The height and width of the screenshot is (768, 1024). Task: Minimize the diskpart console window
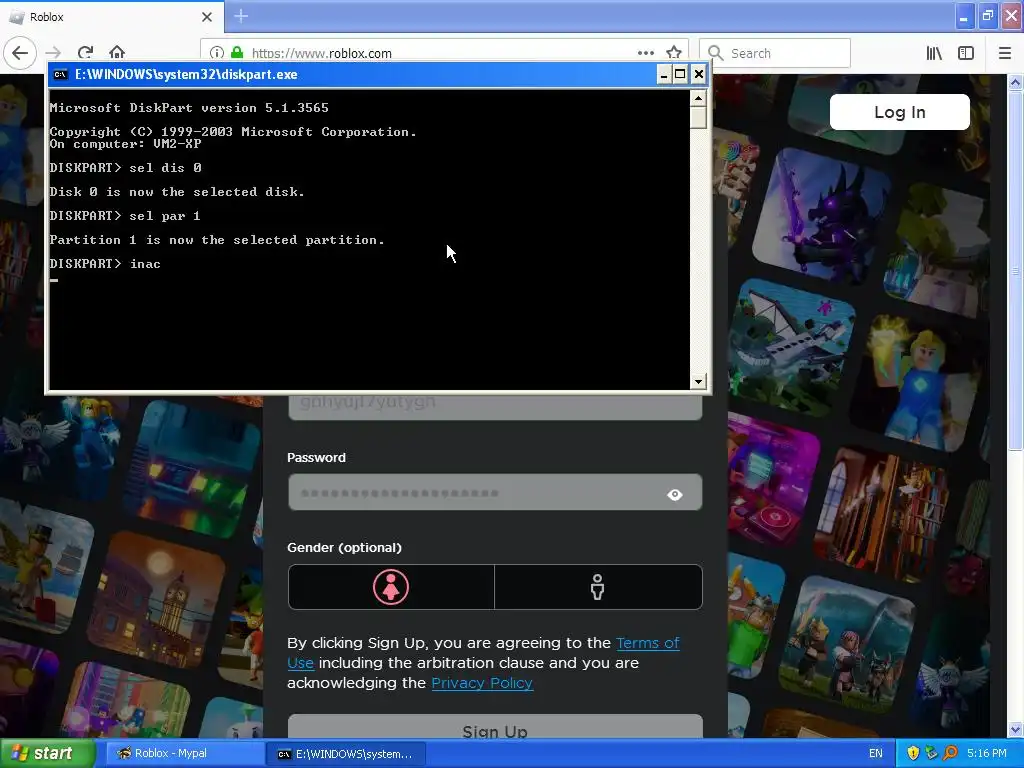click(664, 74)
